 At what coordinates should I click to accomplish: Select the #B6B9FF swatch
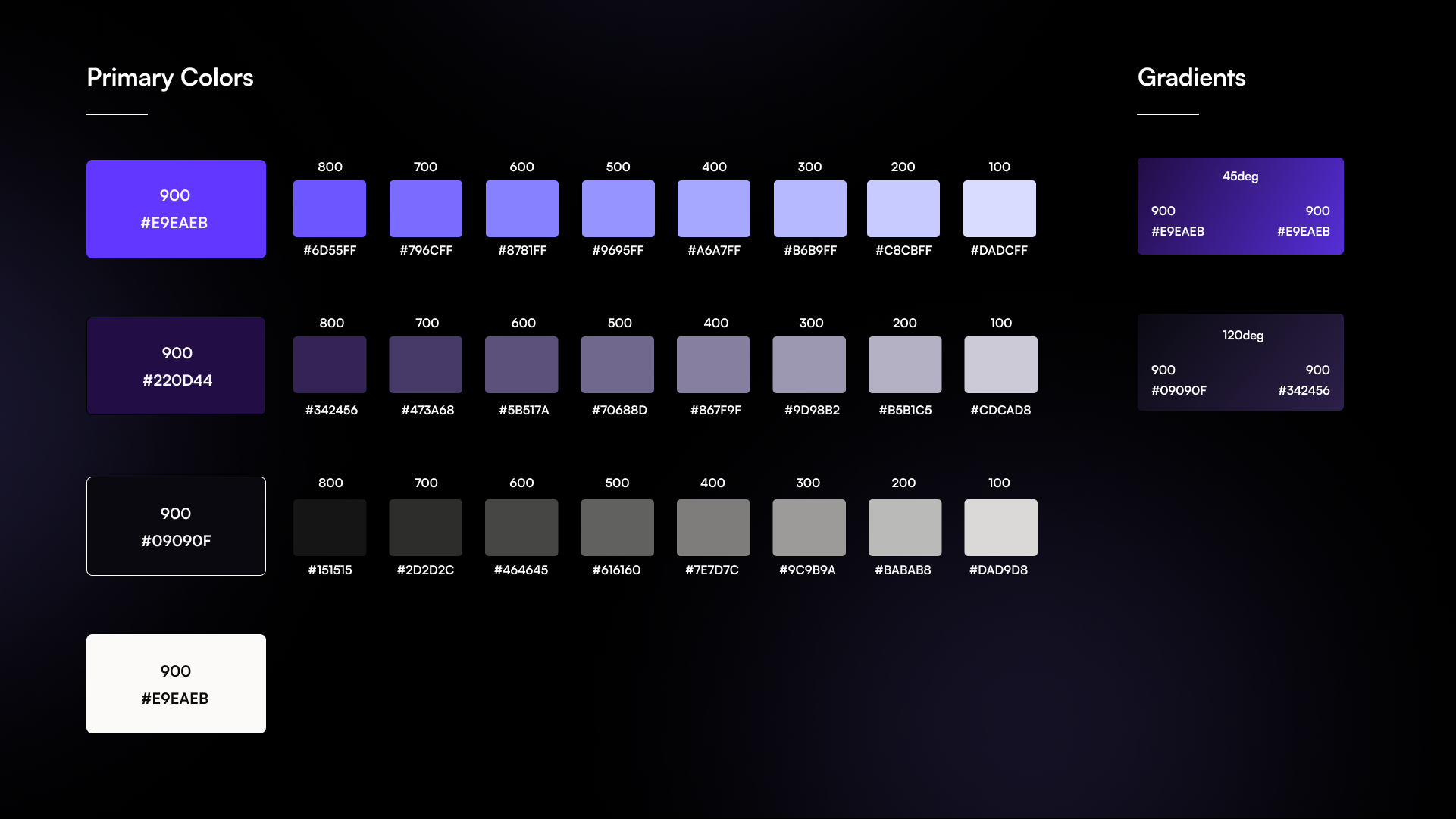point(809,208)
